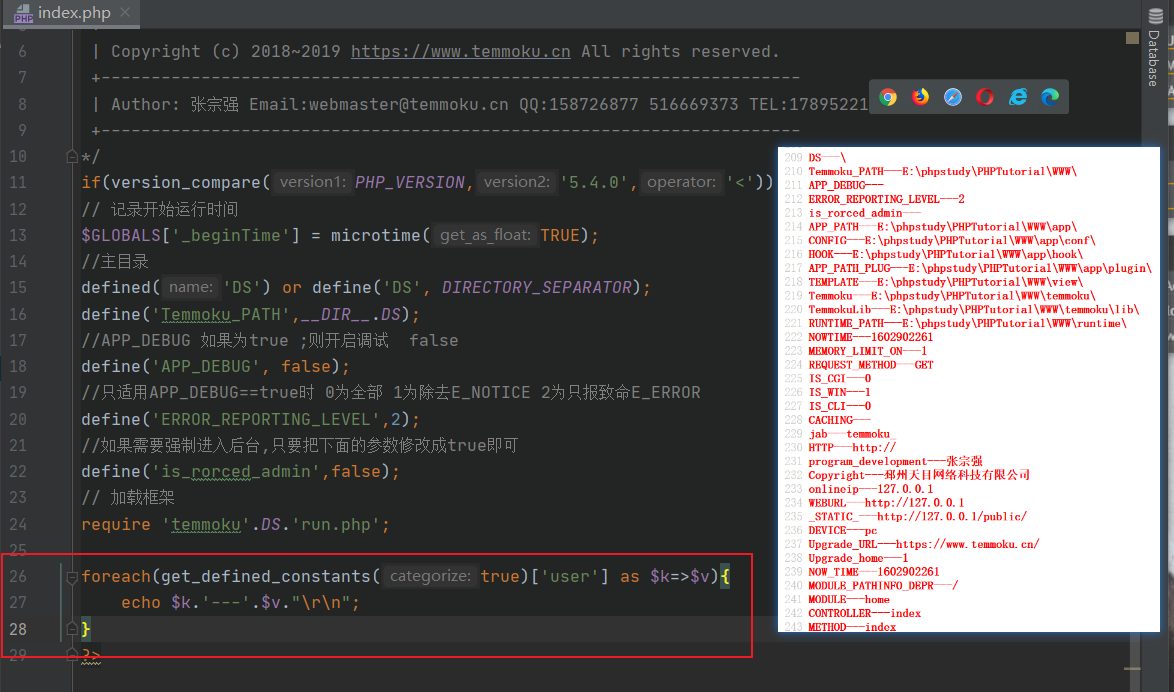Click output line 'ERROR_REPORTING_LEVEL---2'
This screenshot has width=1174, height=692.
point(886,199)
